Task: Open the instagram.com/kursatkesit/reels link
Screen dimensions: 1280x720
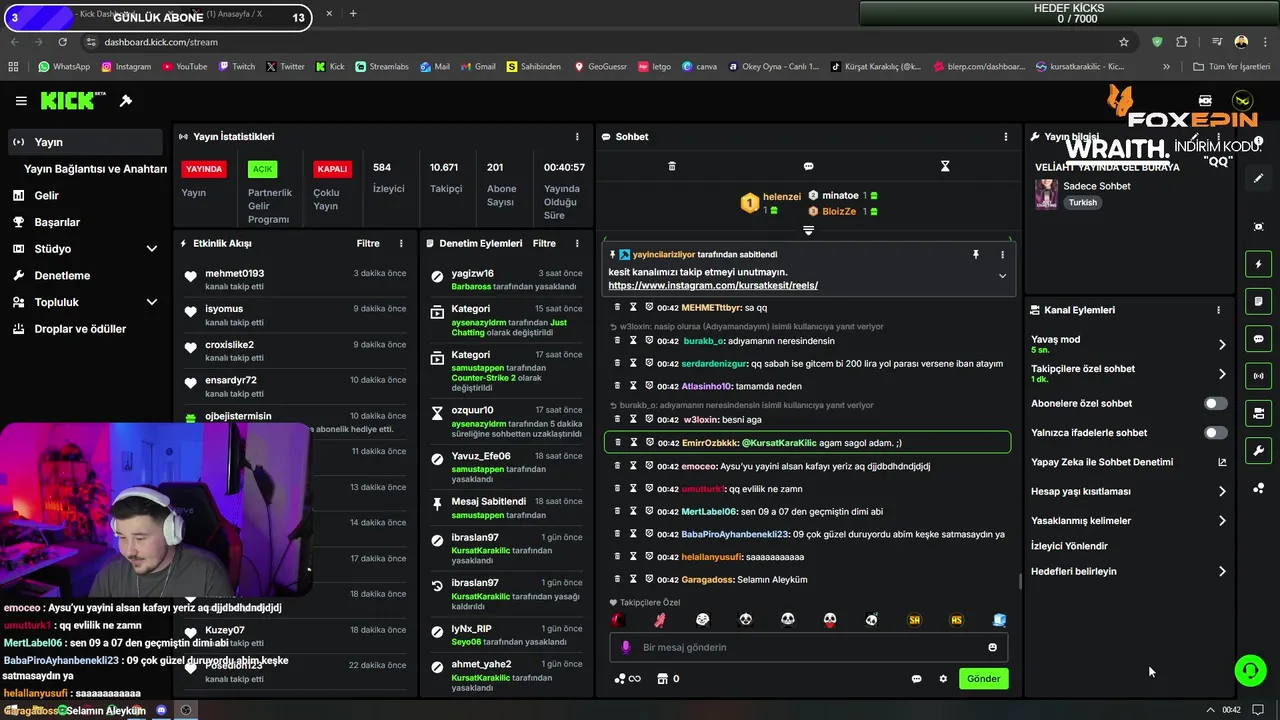Action: click(713, 286)
